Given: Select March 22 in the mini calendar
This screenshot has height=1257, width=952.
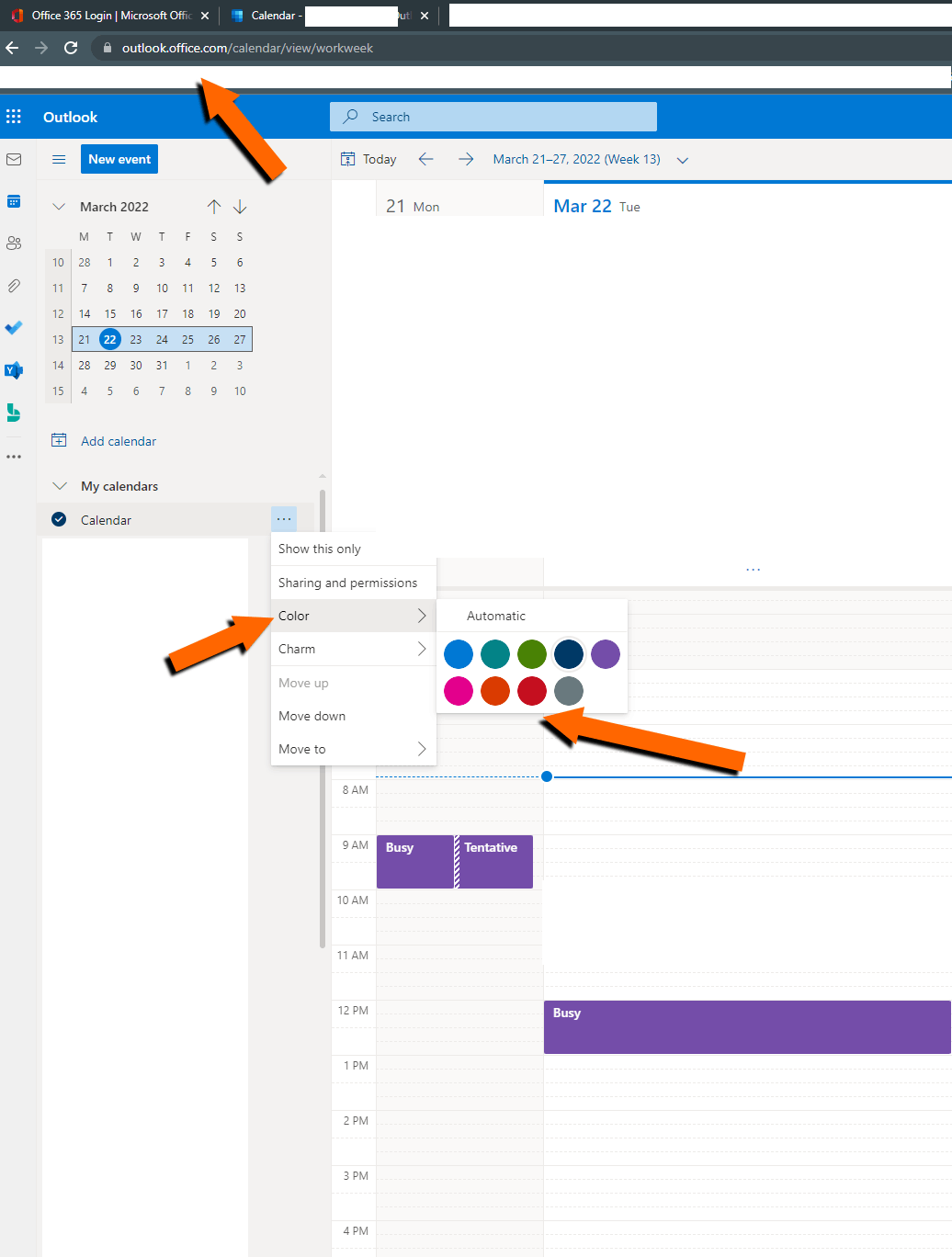Looking at the screenshot, I should pyautogui.click(x=109, y=339).
